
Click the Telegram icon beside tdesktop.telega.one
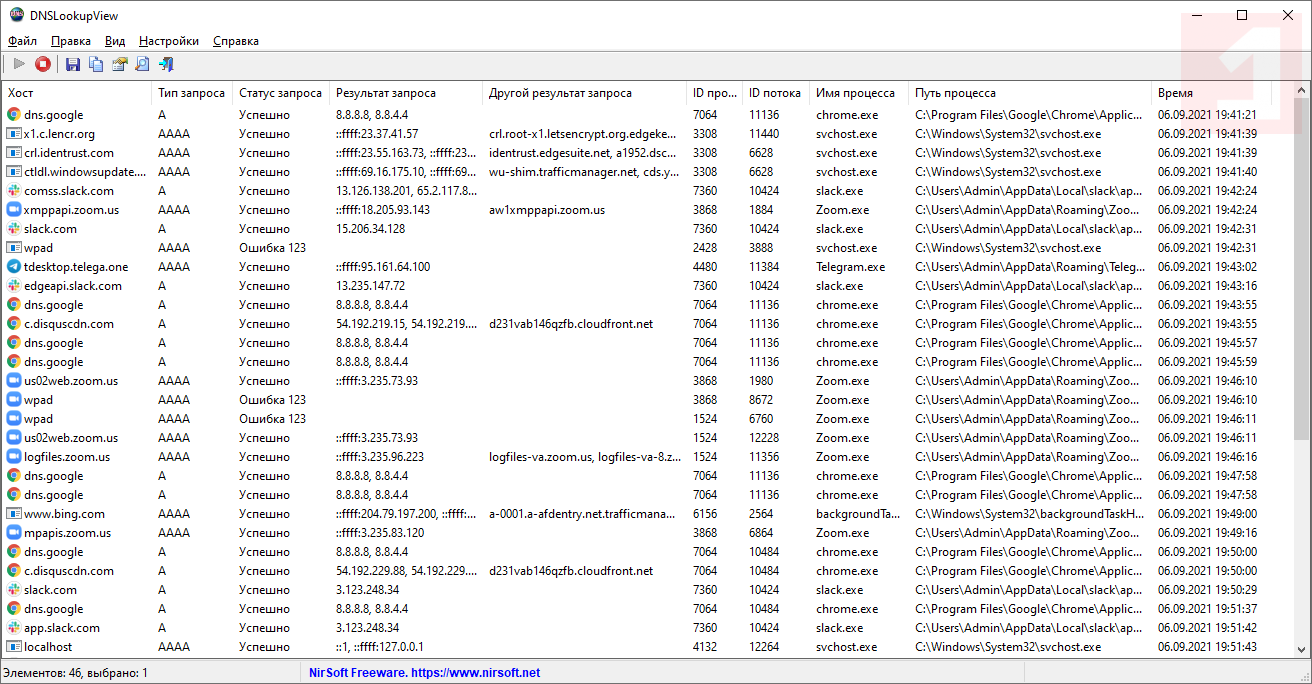(x=14, y=267)
